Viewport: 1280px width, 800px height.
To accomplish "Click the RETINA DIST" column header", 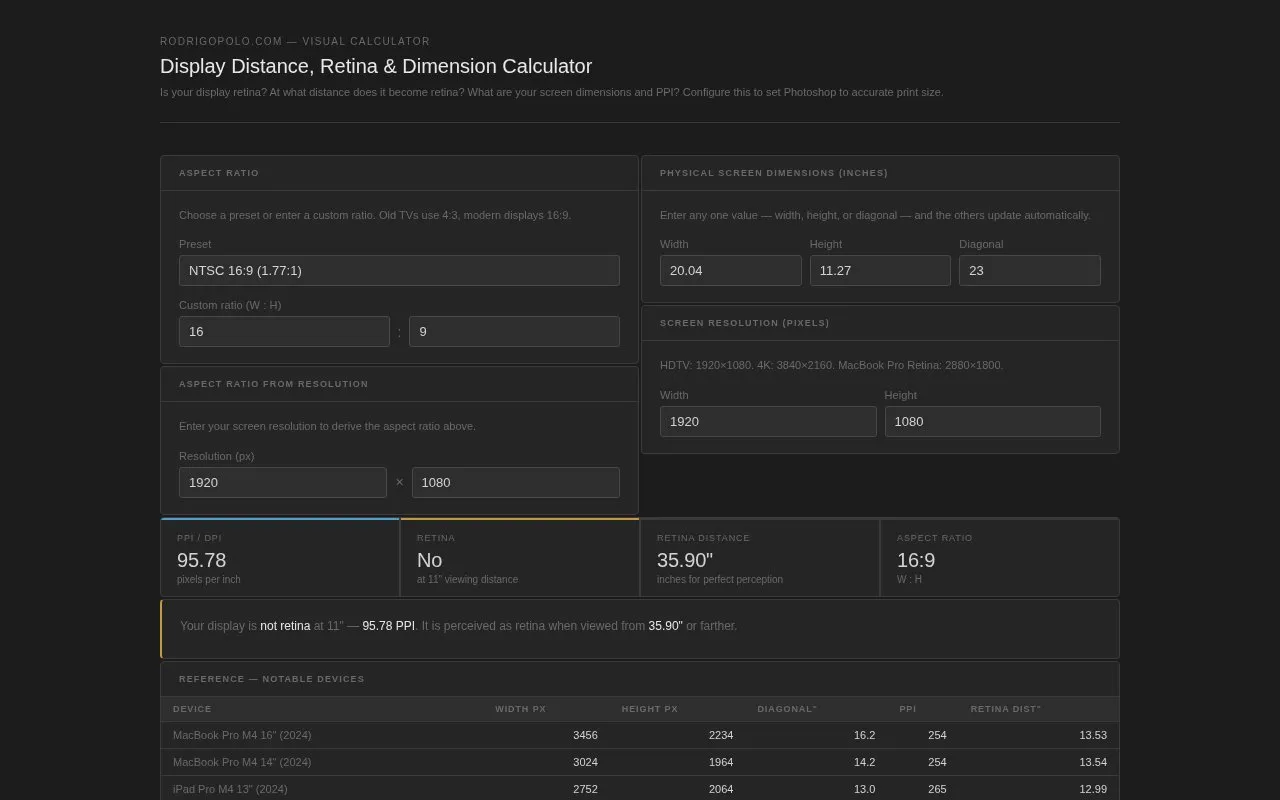I will (1006, 709).
